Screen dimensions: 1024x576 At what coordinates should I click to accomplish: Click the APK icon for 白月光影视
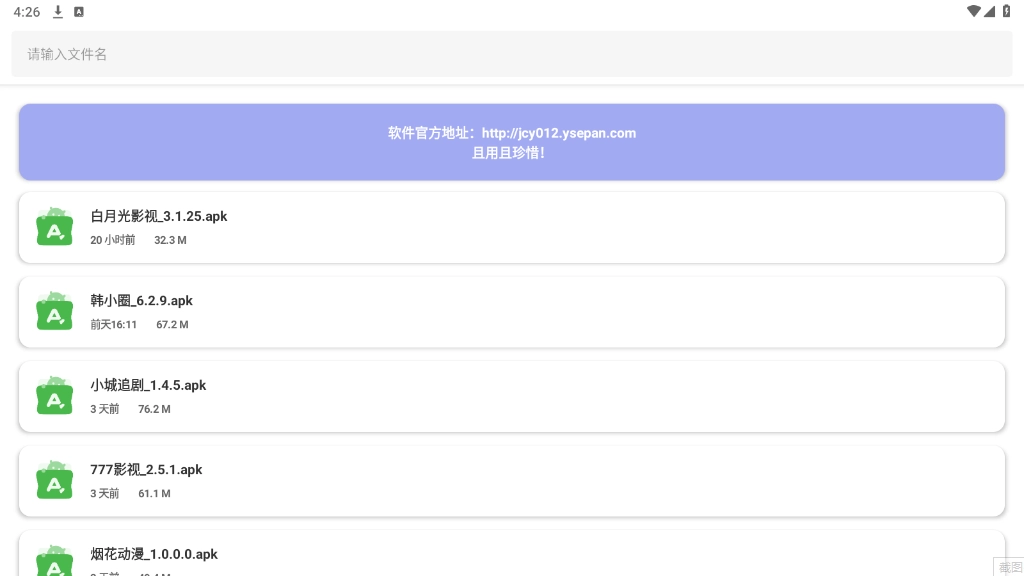(55, 228)
